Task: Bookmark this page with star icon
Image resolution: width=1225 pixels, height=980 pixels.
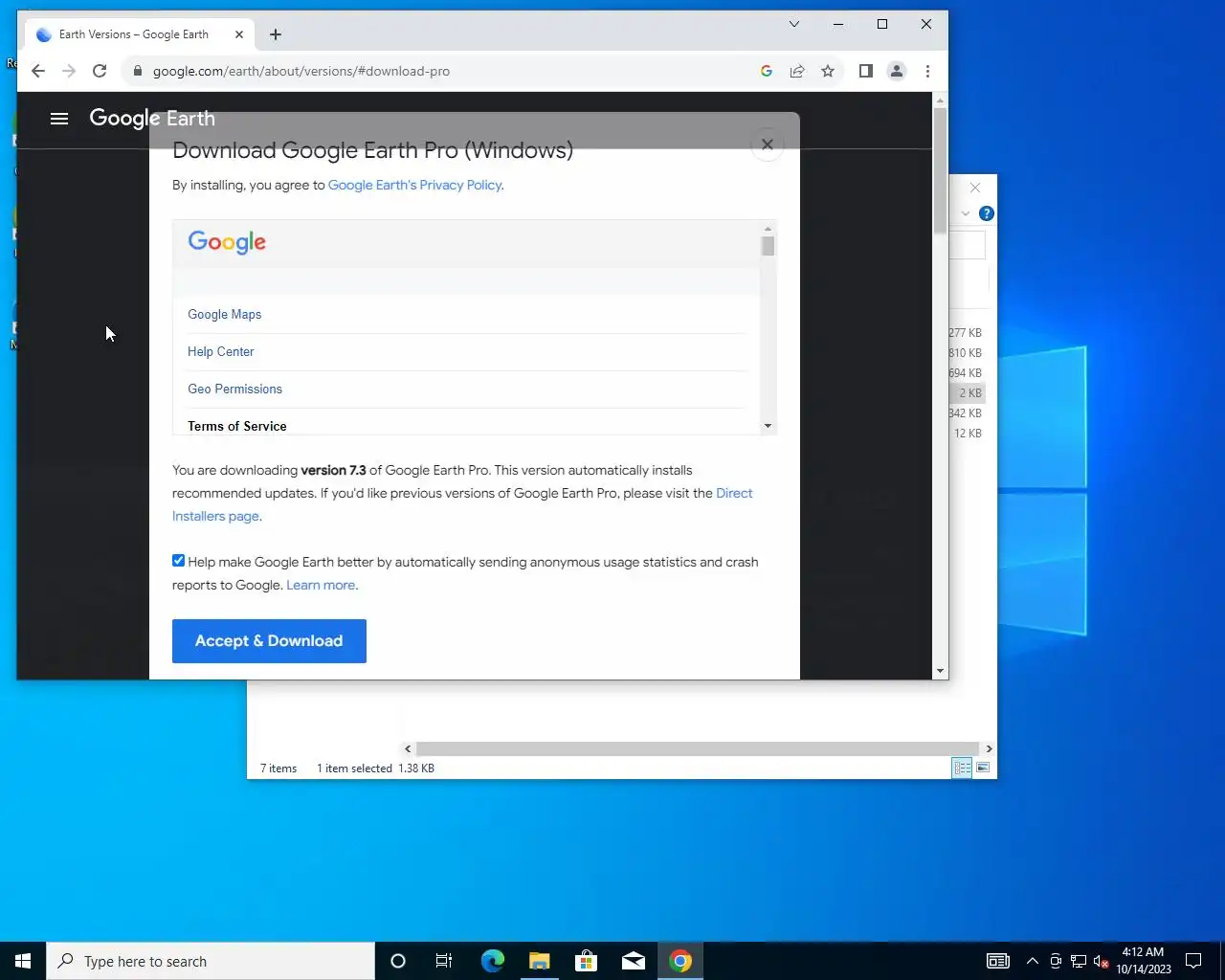Action: [828, 71]
